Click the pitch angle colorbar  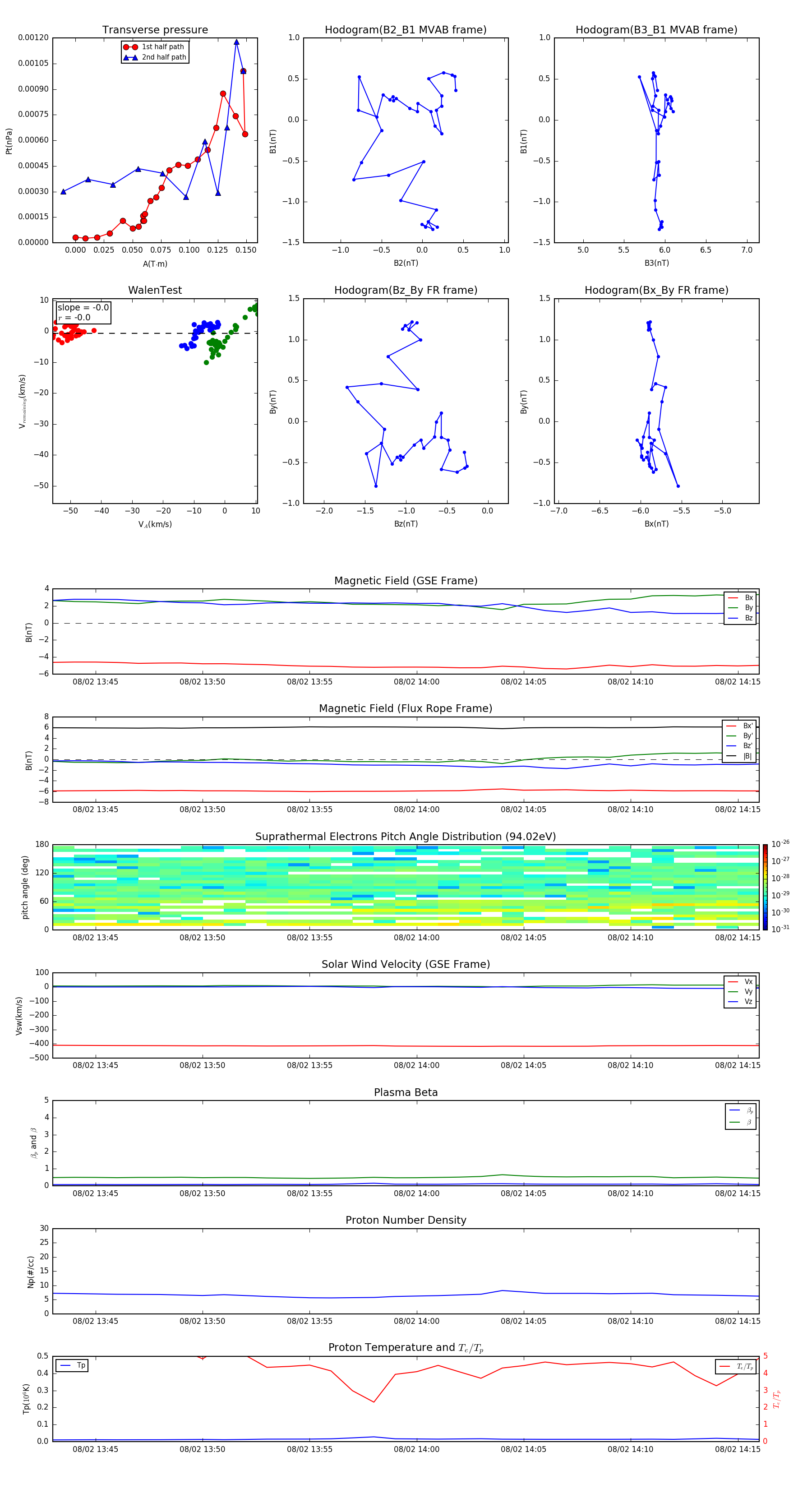coord(765,887)
